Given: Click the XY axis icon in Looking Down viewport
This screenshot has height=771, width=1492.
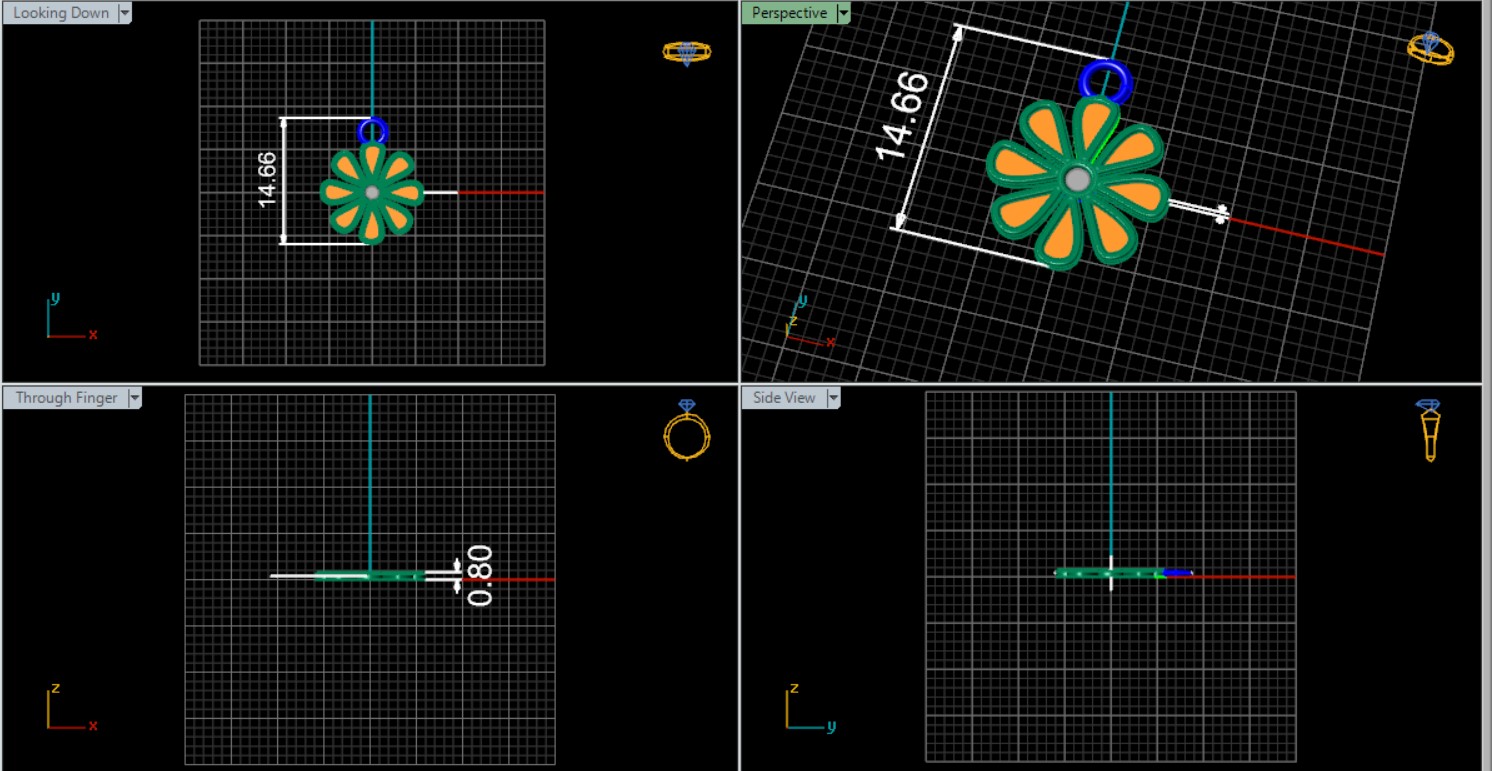Looking at the screenshot, I should pyautogui.click(x=70, y=318).
